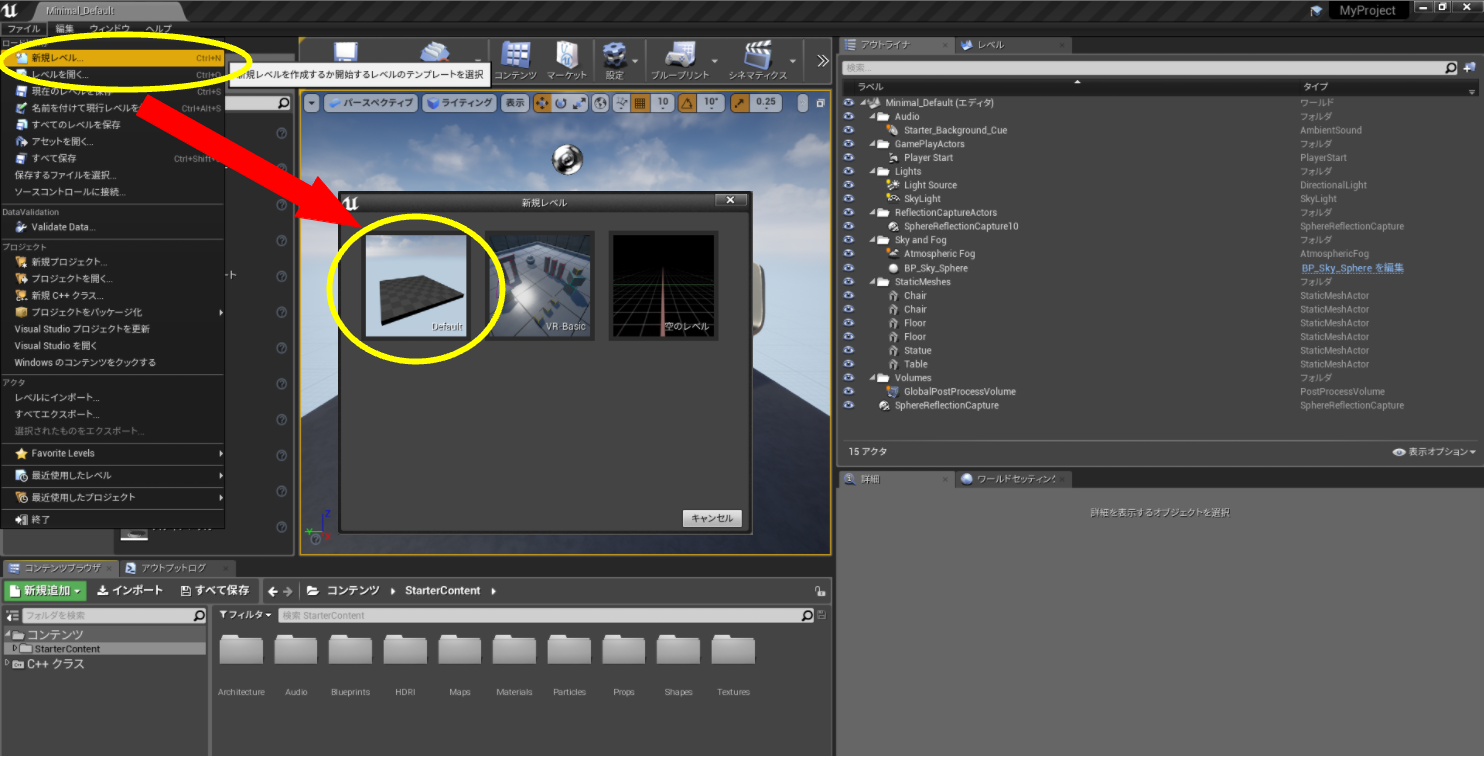
Task: Toggle visibility of Light Source
Action: [849, 185]
